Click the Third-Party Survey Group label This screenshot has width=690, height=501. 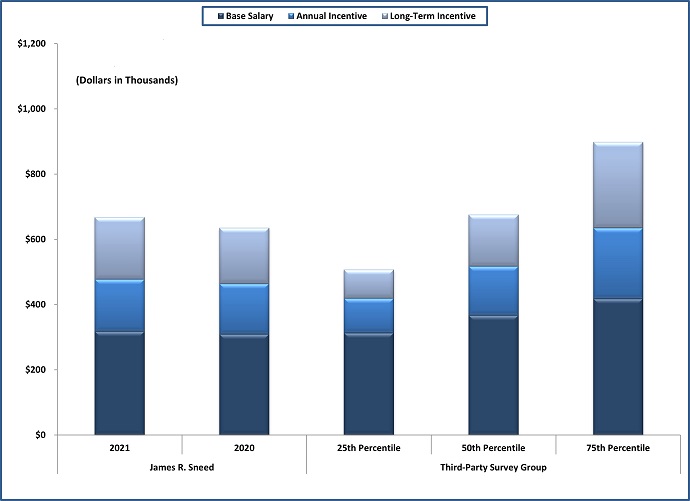coord(493,467)
